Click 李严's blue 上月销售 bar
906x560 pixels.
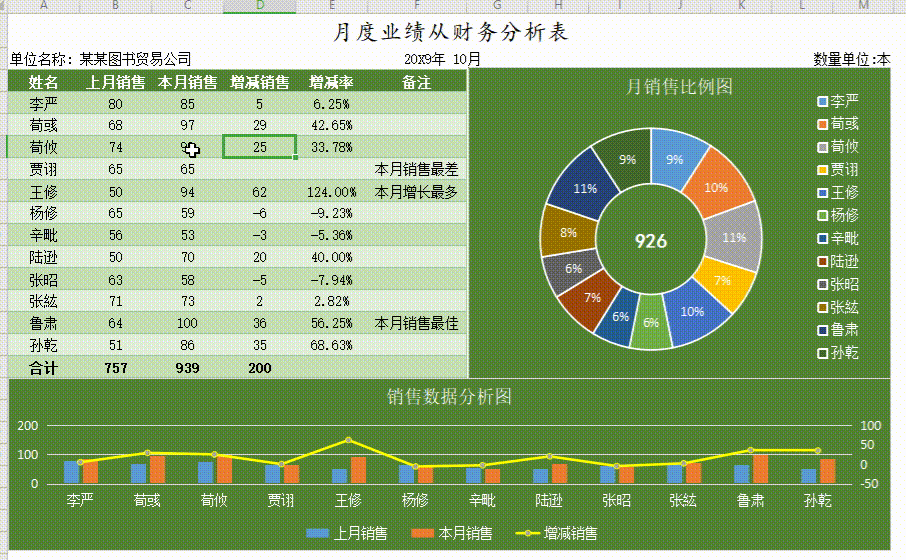(72, 472)
